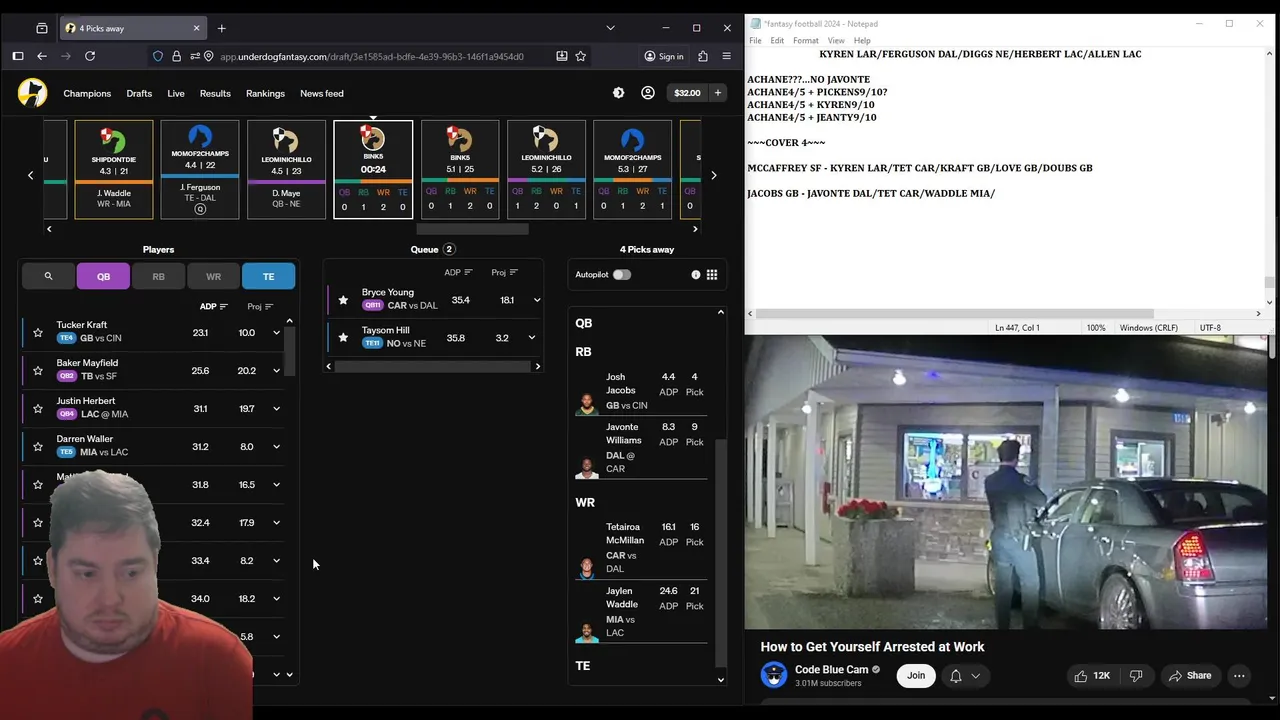The width and height of the screenshot is (1280, 720).
Task: Dislike the video with thumbs down
Action: coord(1136,676)
